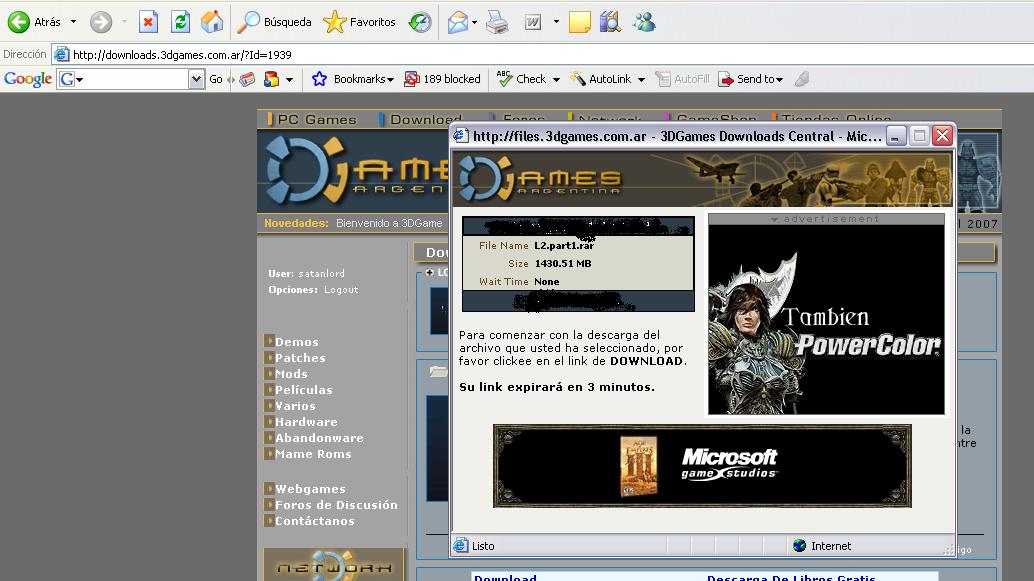Run the ABC Check spell checker

click(x=522, y=79)
